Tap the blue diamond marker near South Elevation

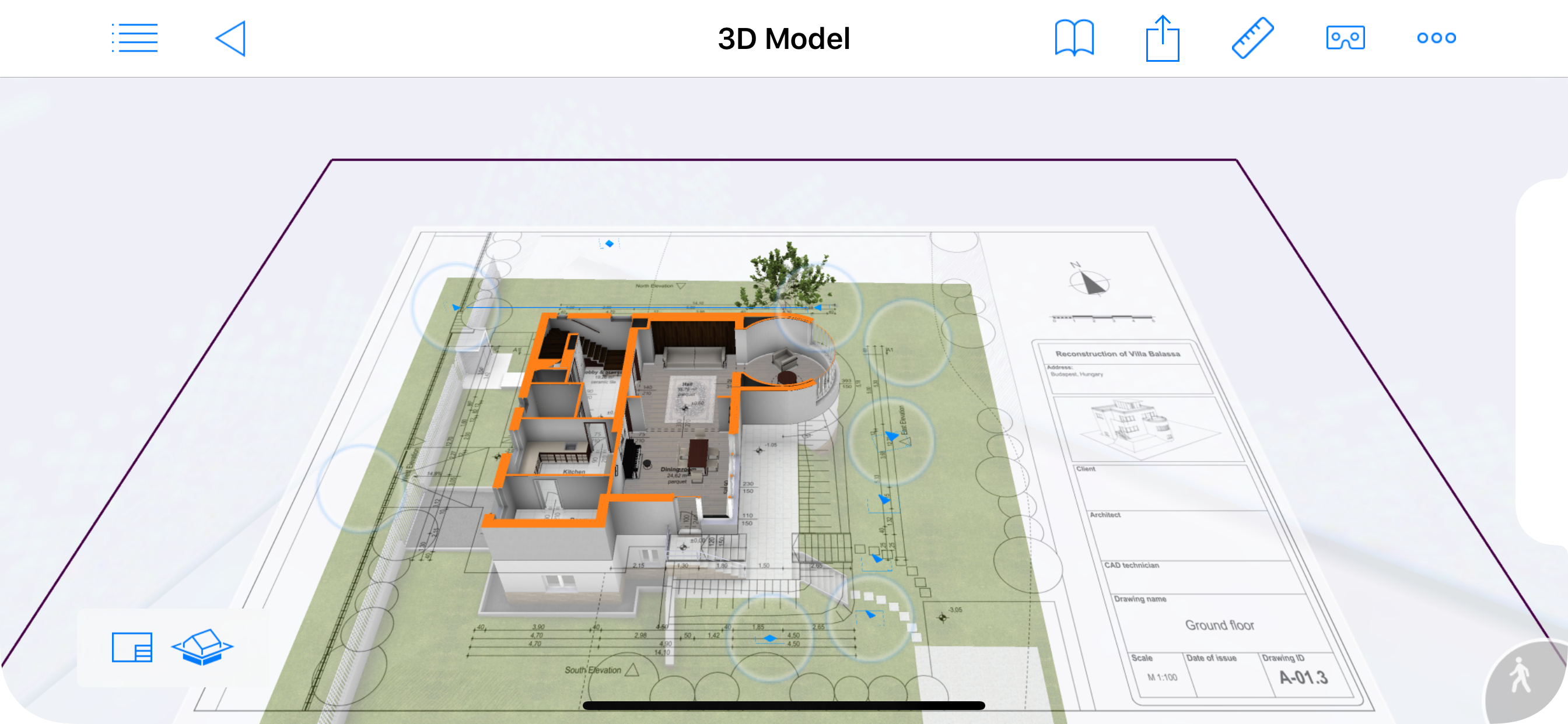770,638
